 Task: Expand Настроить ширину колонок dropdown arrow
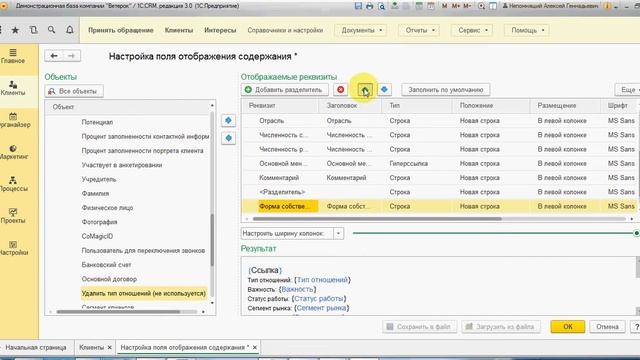(338, 233)
